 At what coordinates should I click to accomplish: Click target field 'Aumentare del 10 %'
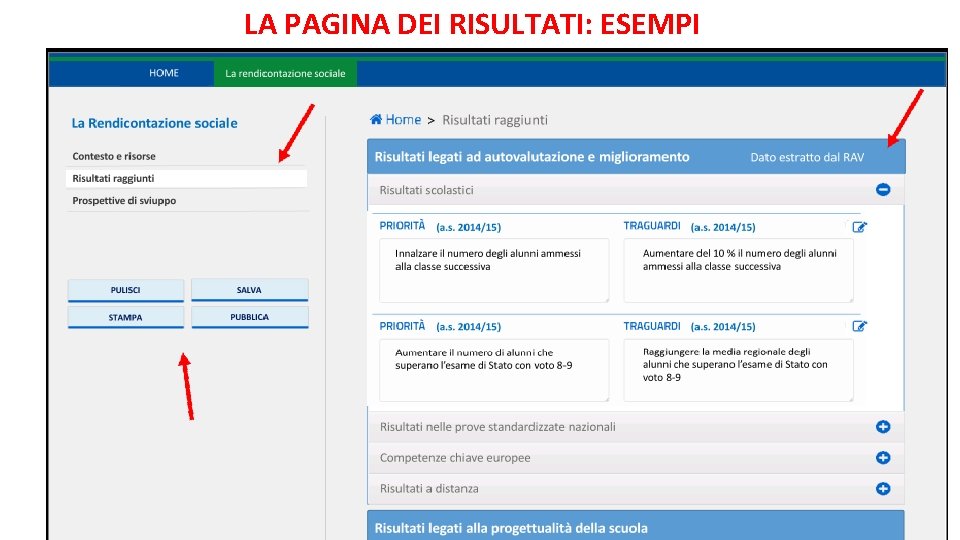738,270
